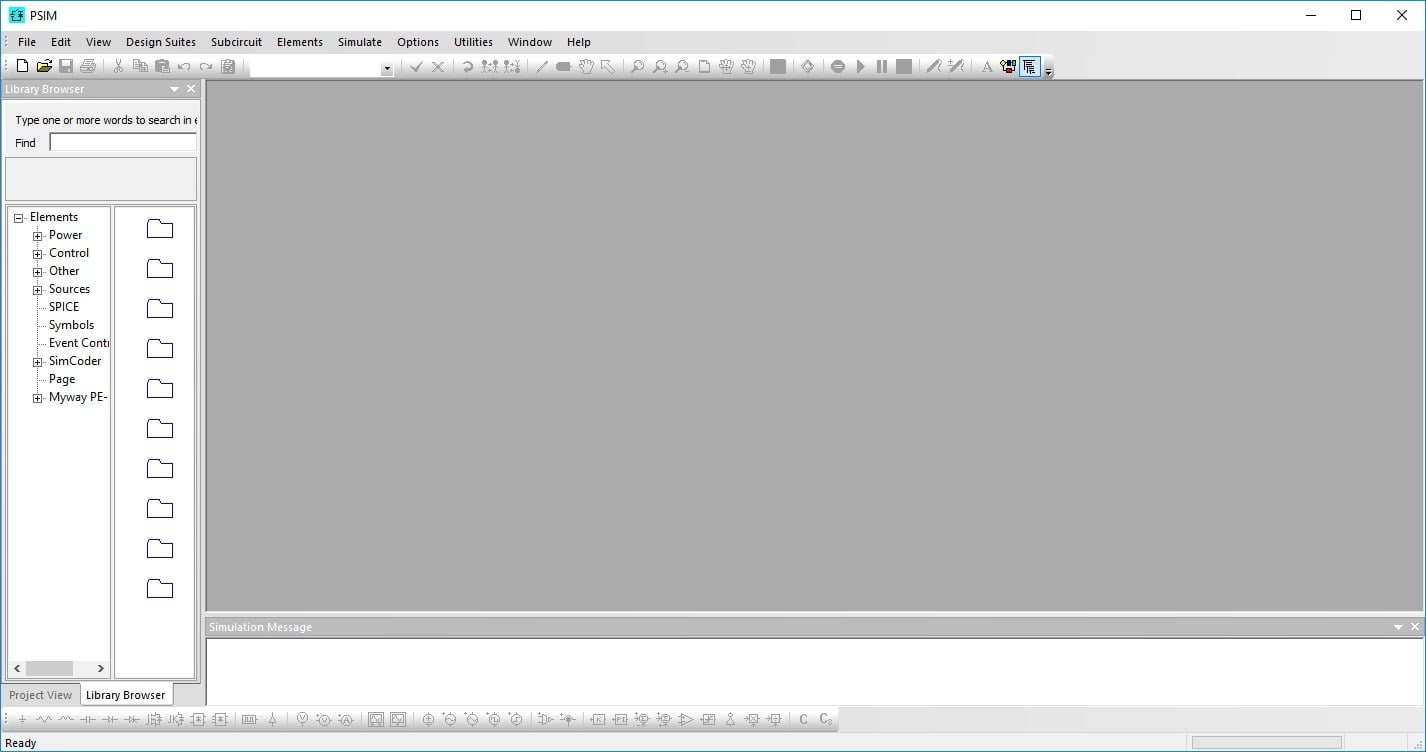This screenshot has height=752, width=1426.
Task: Open the Options menu
Action: (418, 42)
